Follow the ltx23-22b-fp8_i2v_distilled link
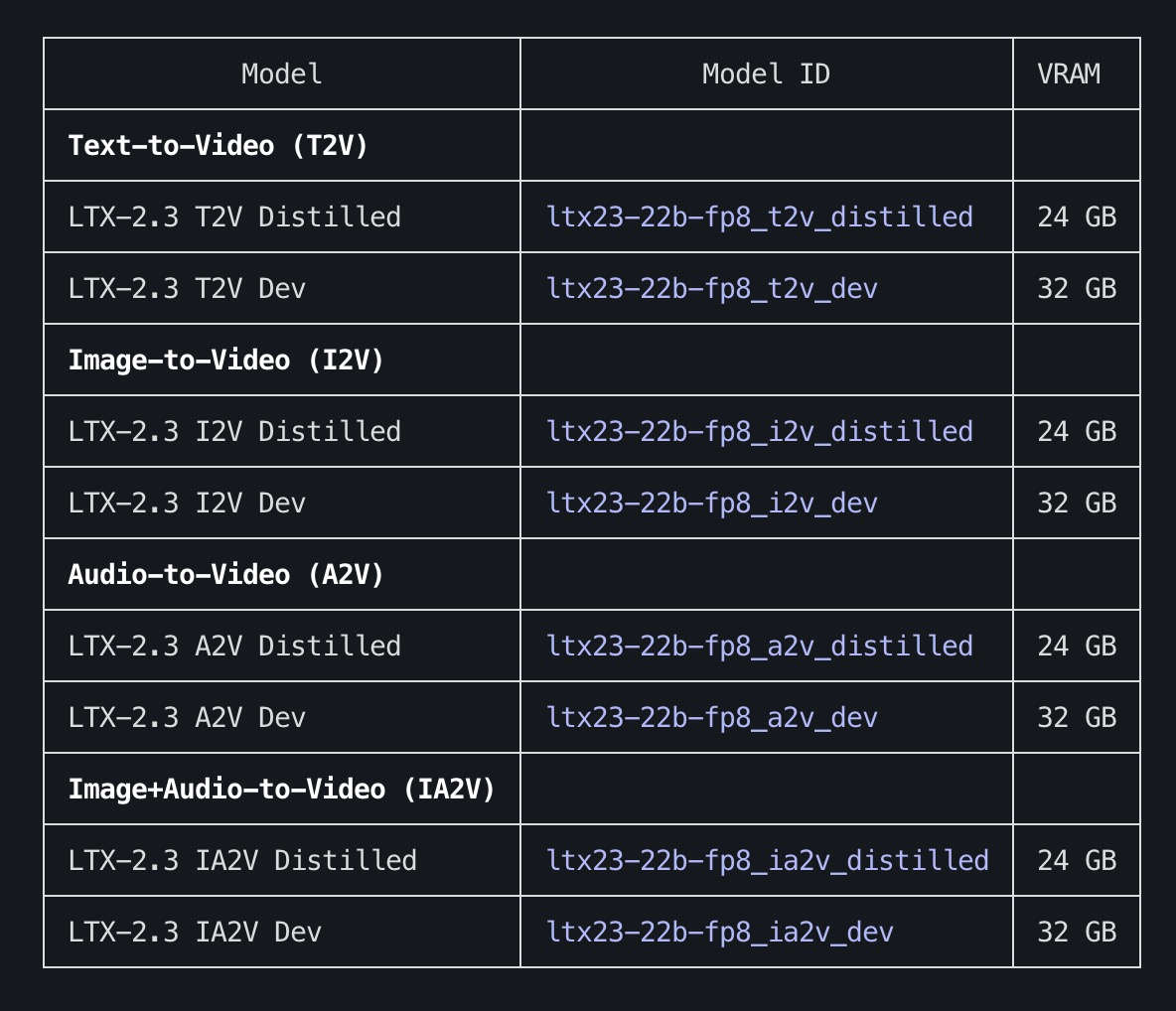This screenshot has height=1011, width=1176. [759, 431]
